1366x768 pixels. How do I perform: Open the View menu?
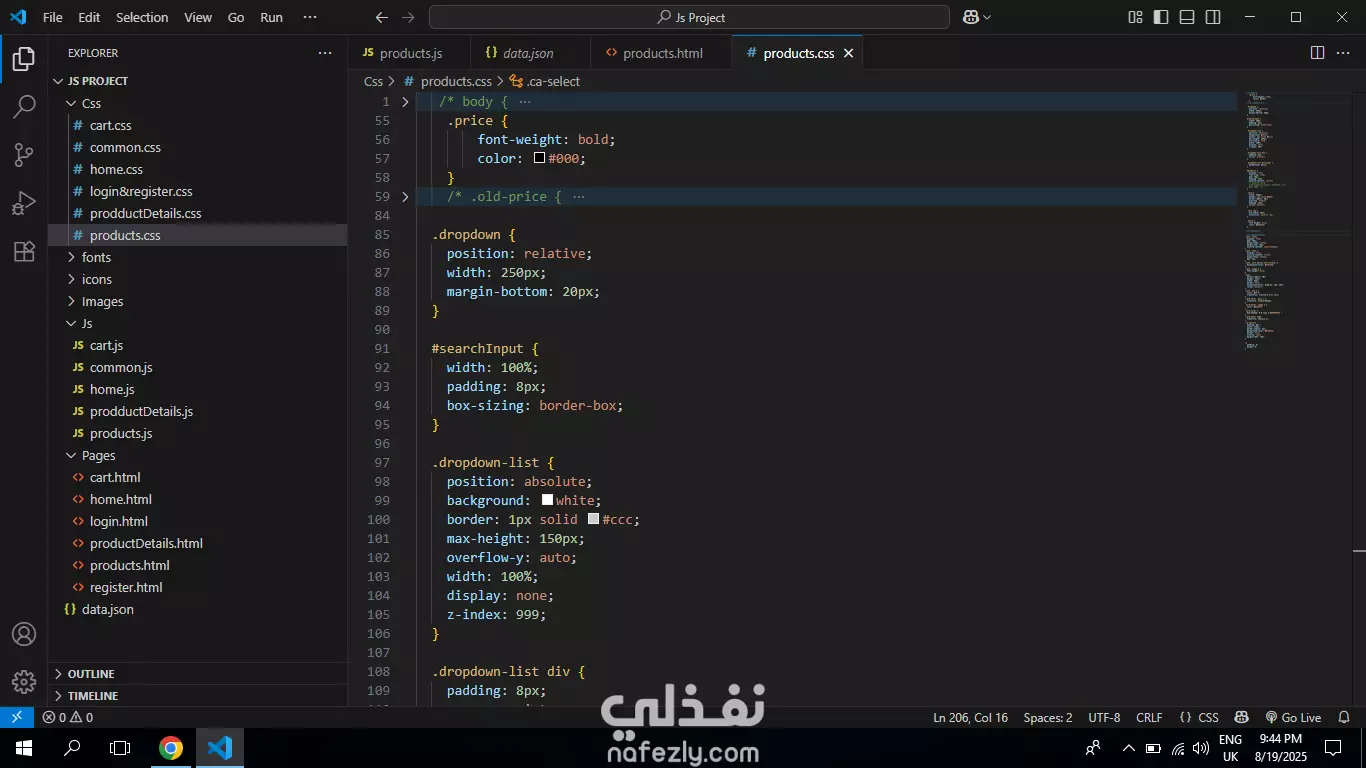(198, 17)
